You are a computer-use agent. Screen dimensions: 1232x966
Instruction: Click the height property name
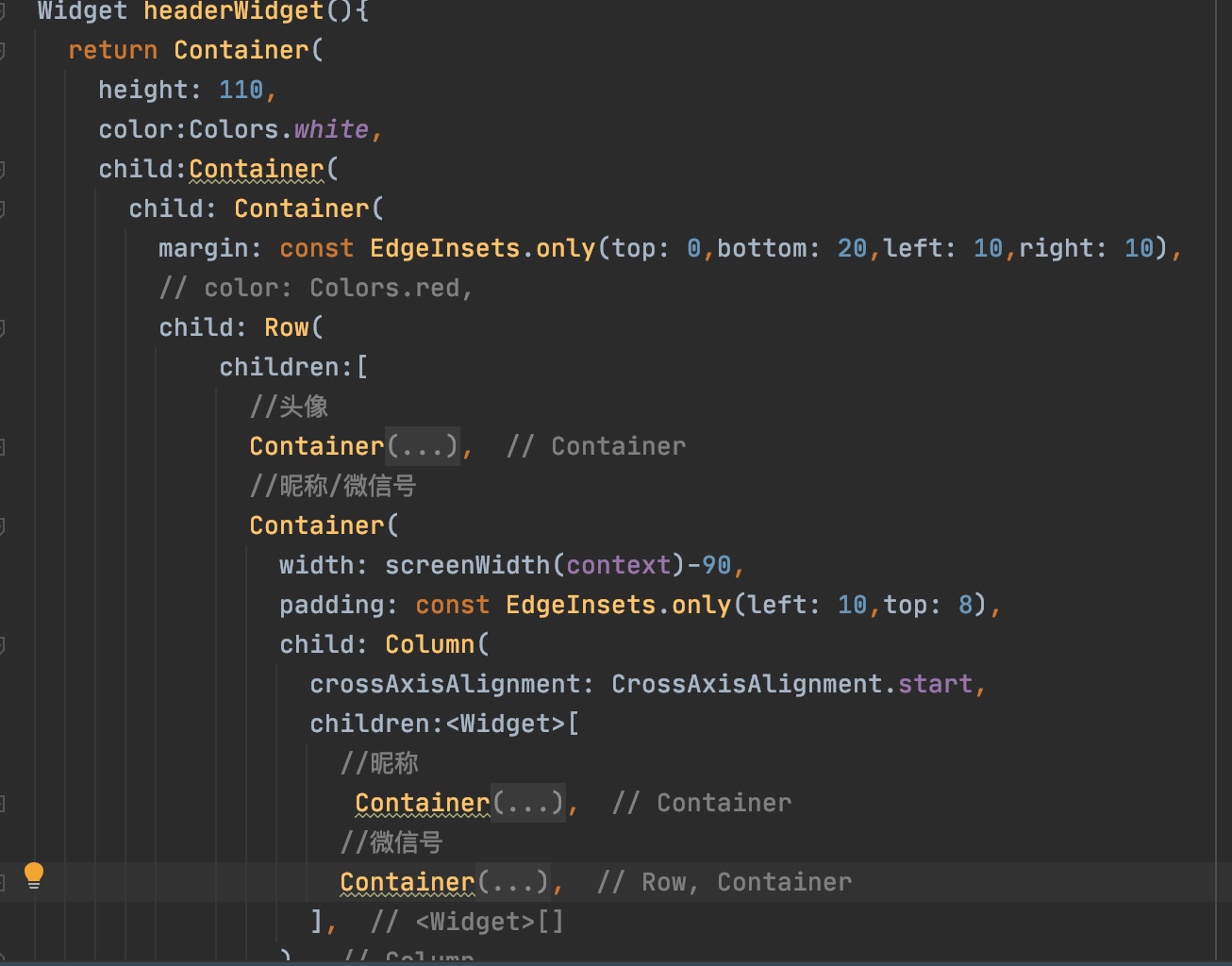[x=143, y=90]
